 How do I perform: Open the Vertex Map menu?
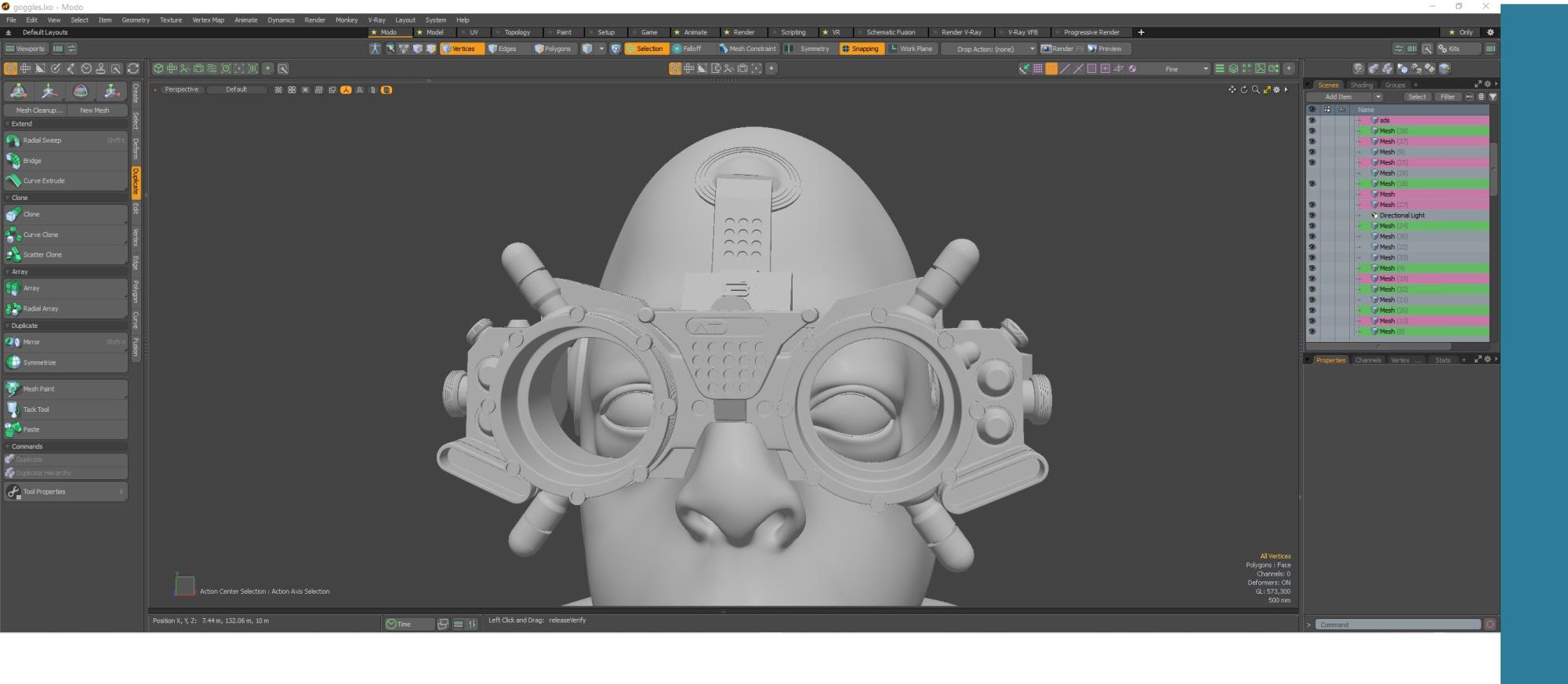(x=208, y=20)
